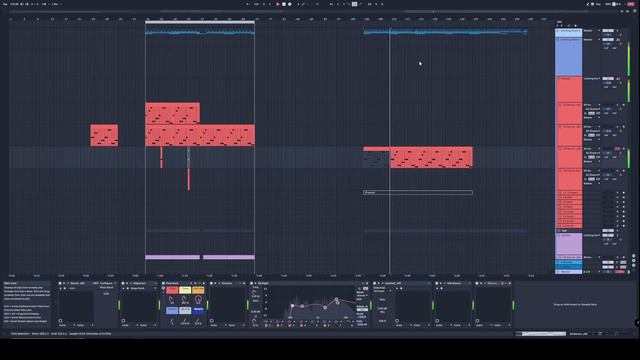
Task: Enable the Key map mode switch
Action: pos(599,4)
